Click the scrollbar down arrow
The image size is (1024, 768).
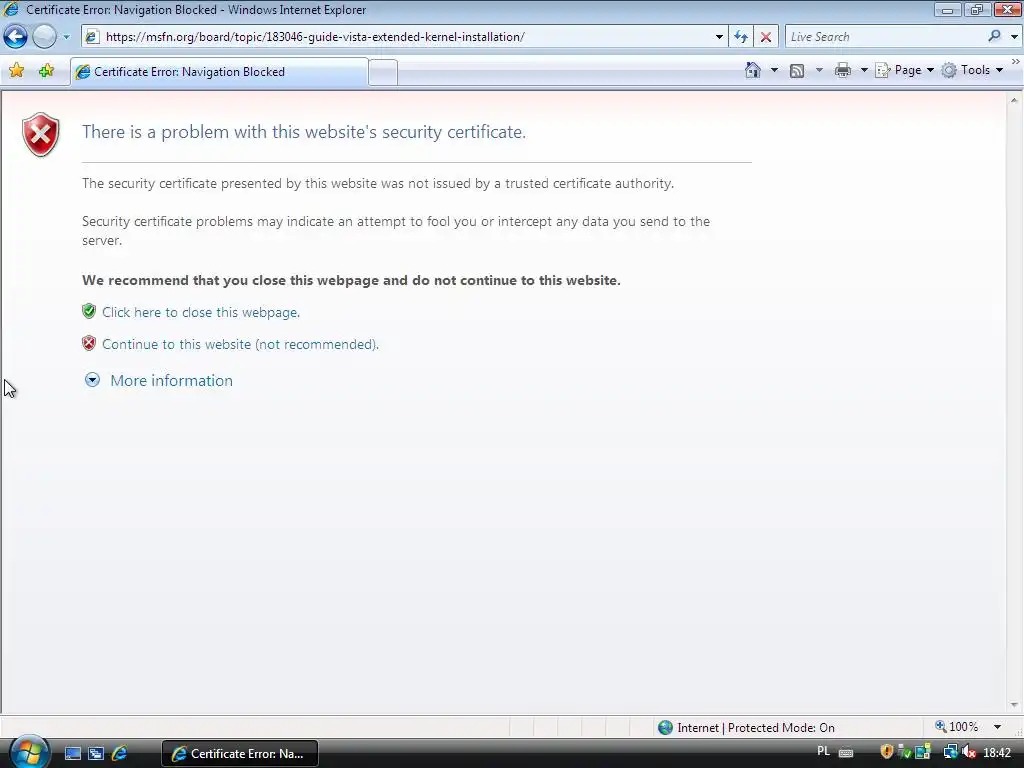(1014, 705)
